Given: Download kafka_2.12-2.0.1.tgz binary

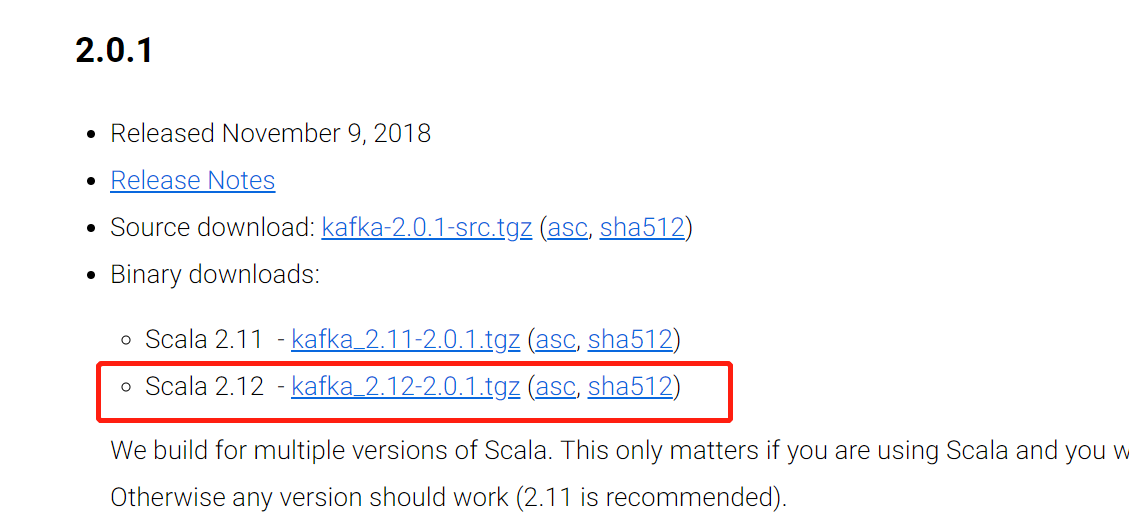Looking at the screenshot, I should pos(405,386).
